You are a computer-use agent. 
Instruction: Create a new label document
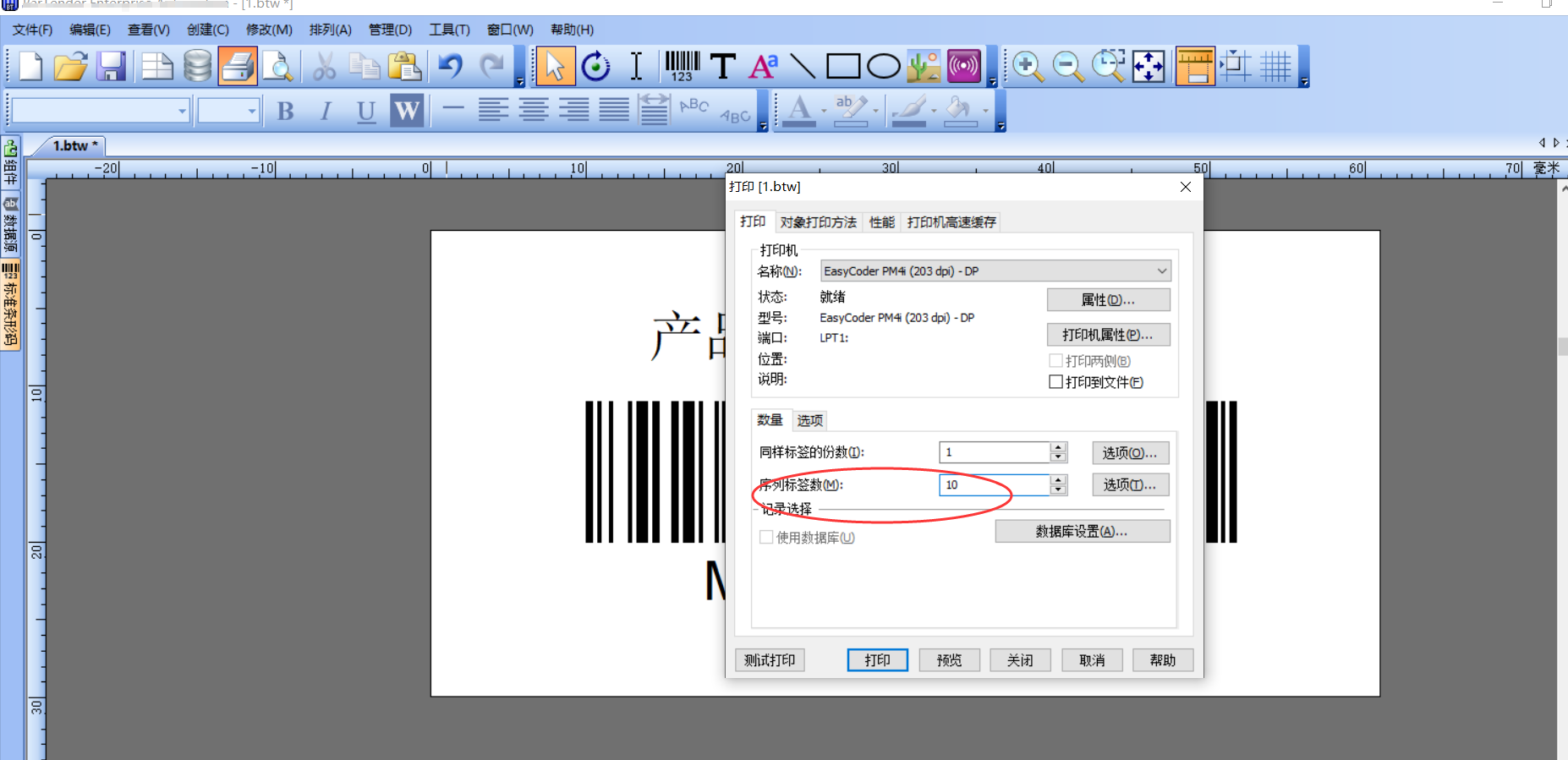[x=30, y=66]
